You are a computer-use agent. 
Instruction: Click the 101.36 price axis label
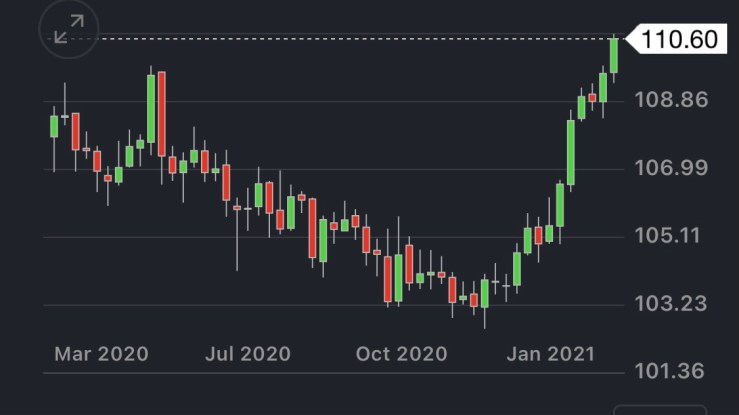click(x=679, y=371)
